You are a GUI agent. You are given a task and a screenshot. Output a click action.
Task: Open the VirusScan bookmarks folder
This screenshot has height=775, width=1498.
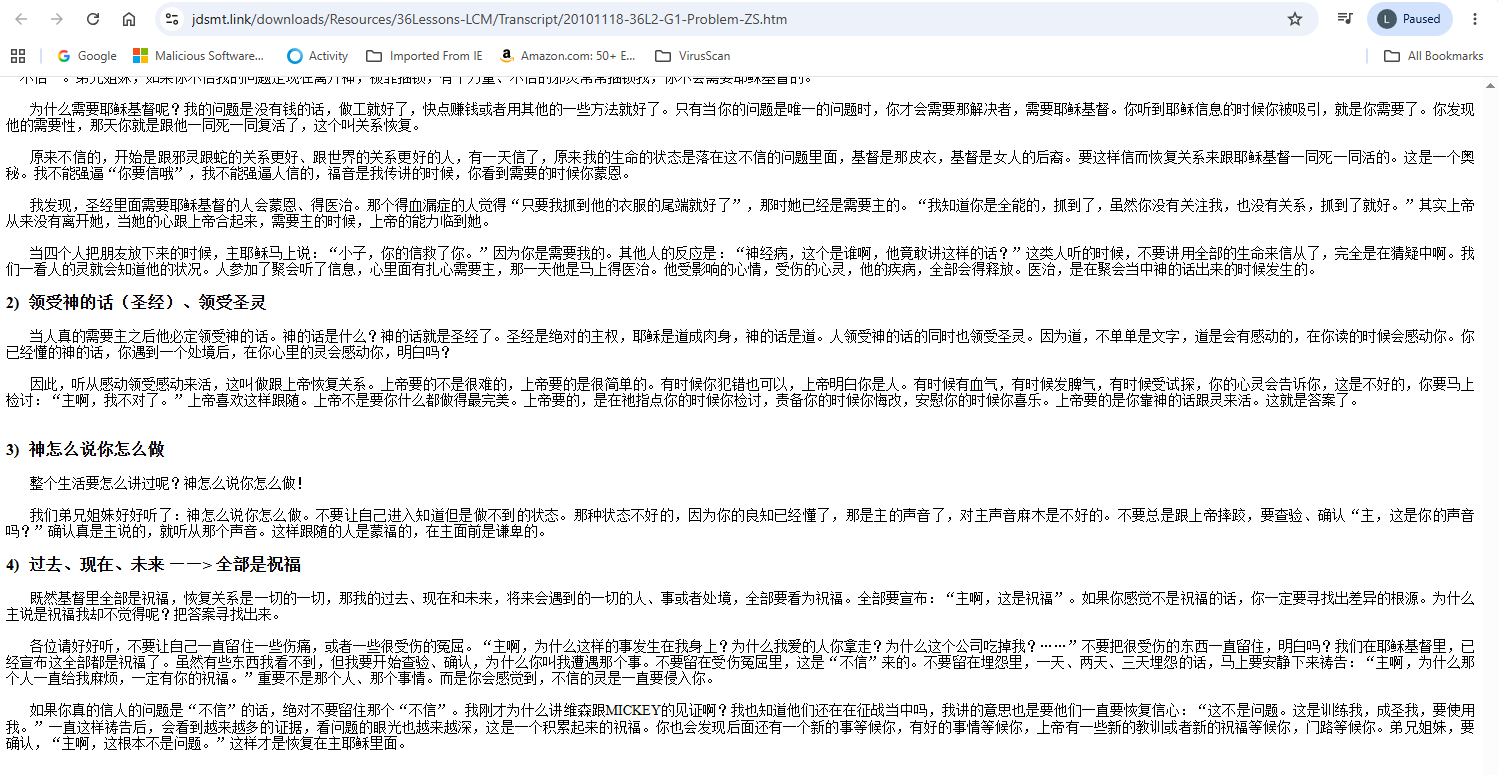tap(692, 56)
